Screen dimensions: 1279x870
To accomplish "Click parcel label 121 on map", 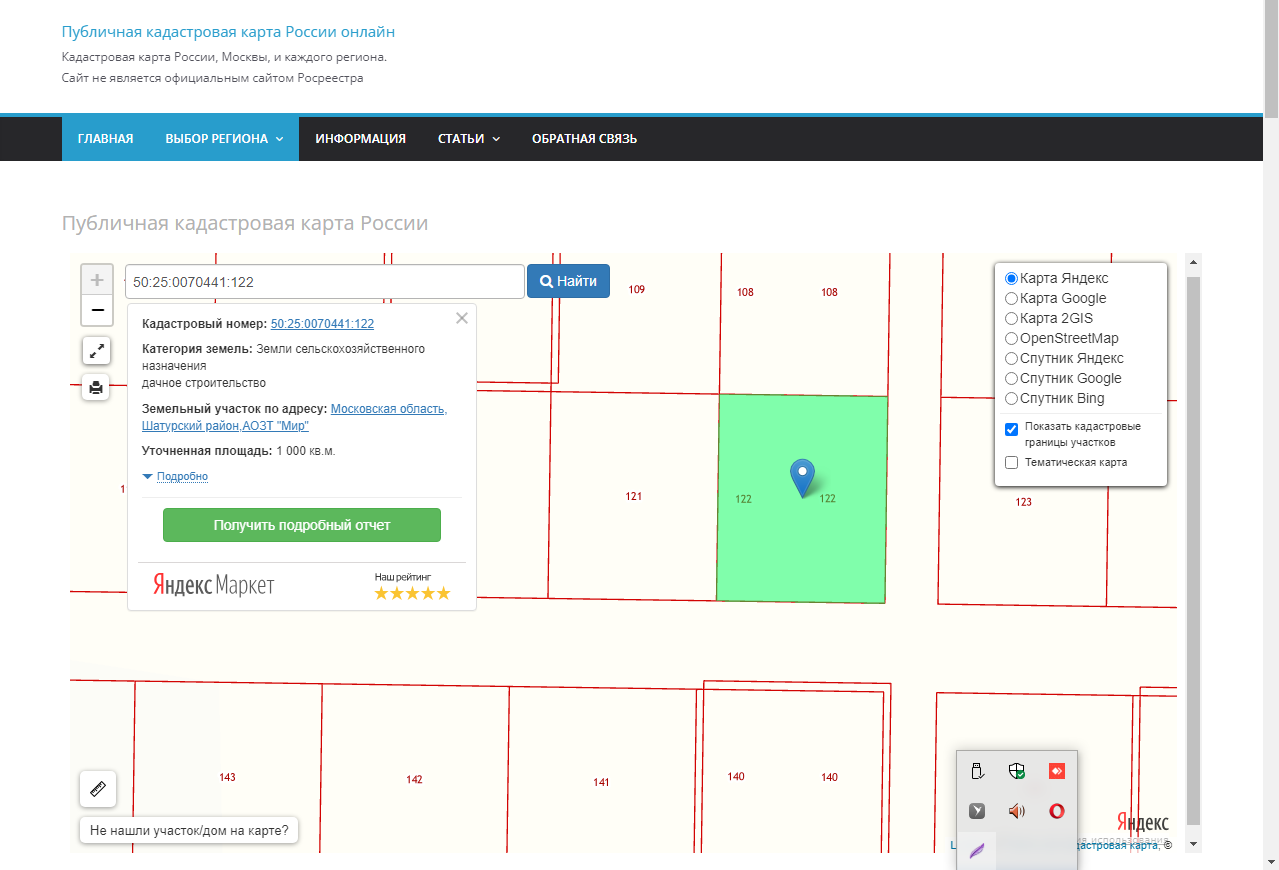I will [x=633, y=496].
